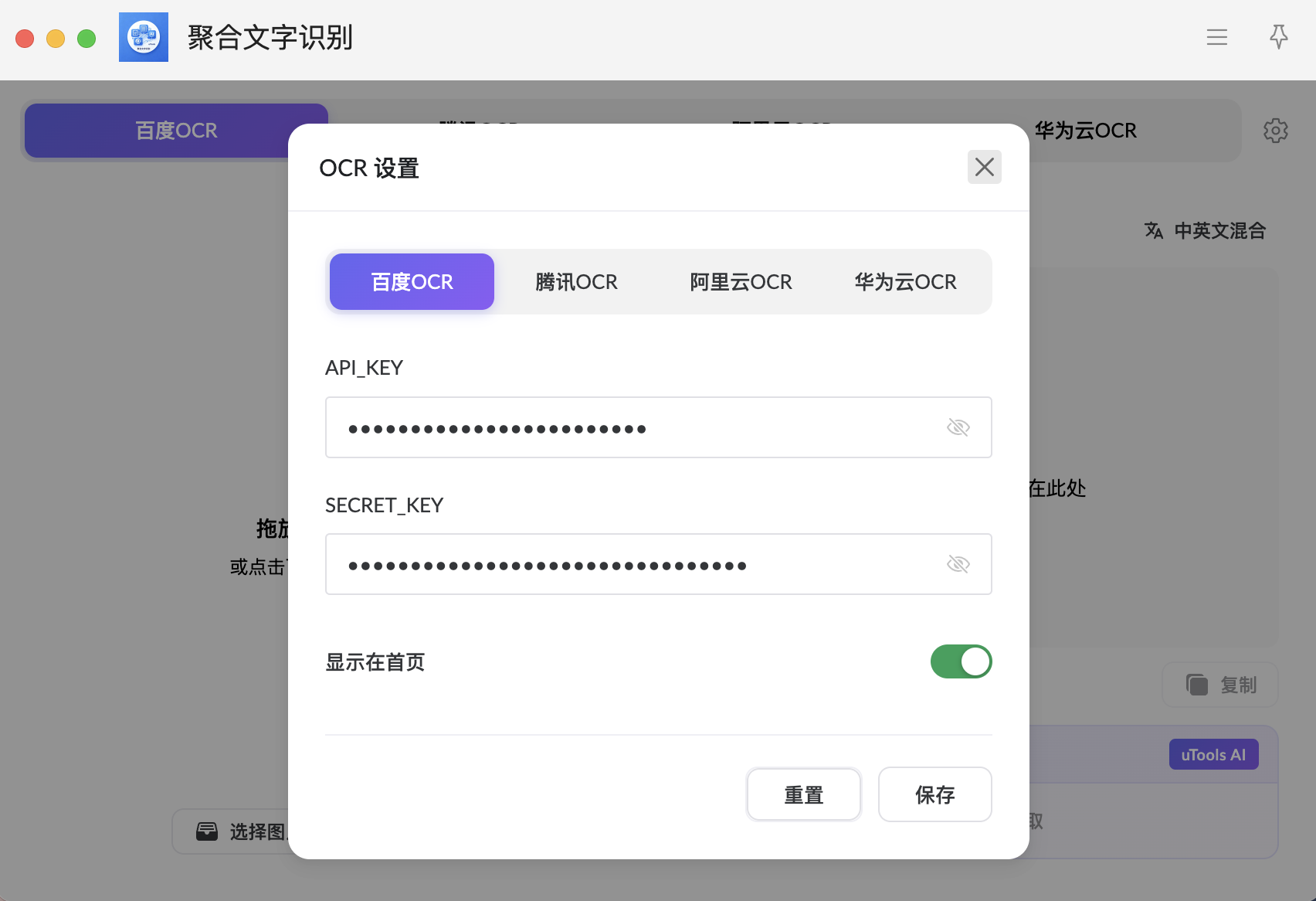Show the API_KEY hidden value
The image size is (1316, 901).
pos(958,427)
